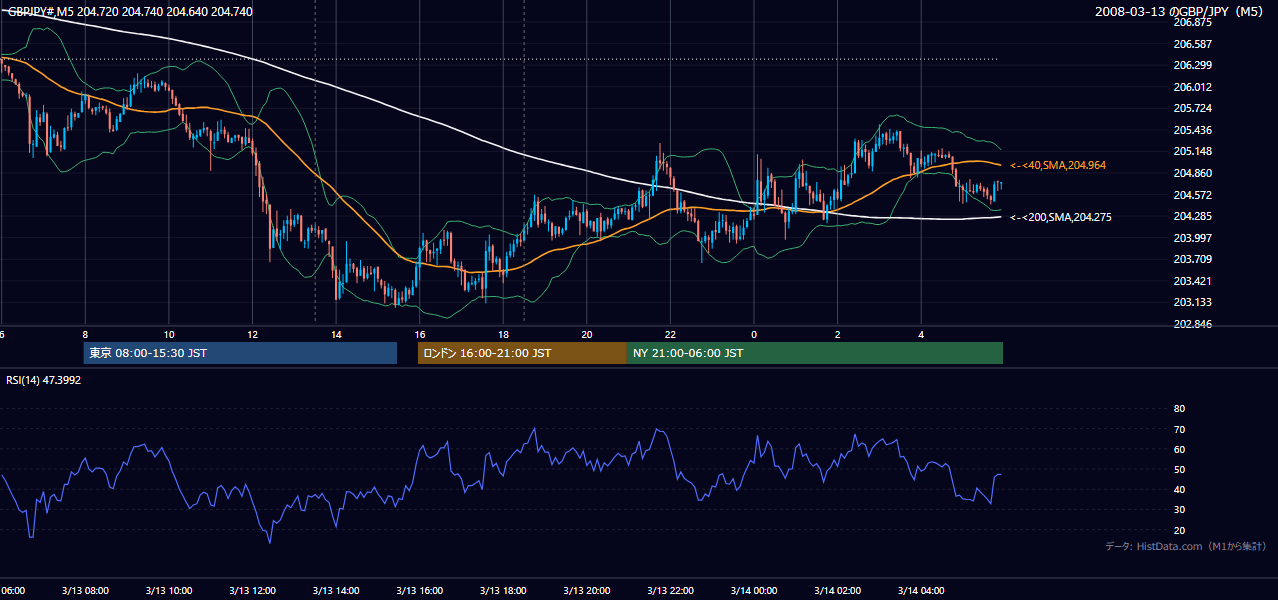Click price axis value 204.572
1278x600 pixels.
click(1194, 195)
